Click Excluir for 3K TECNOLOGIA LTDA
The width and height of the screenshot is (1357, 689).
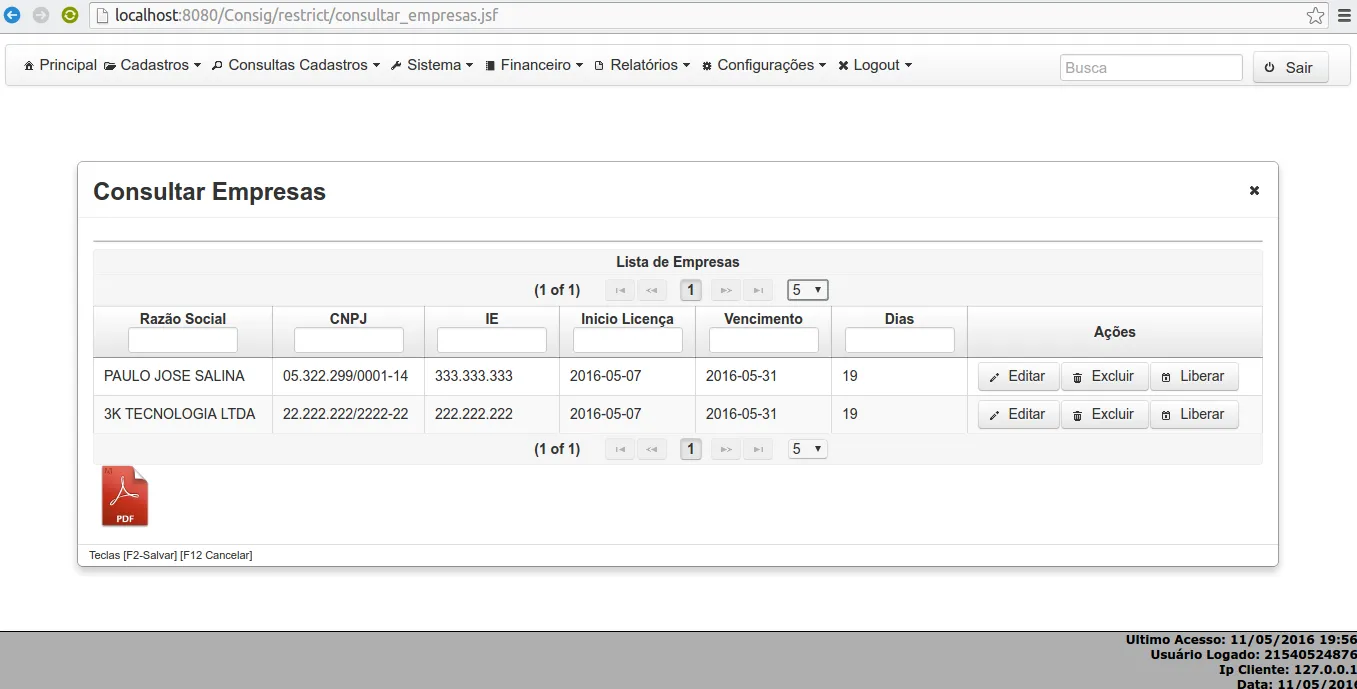(1104, 415)
